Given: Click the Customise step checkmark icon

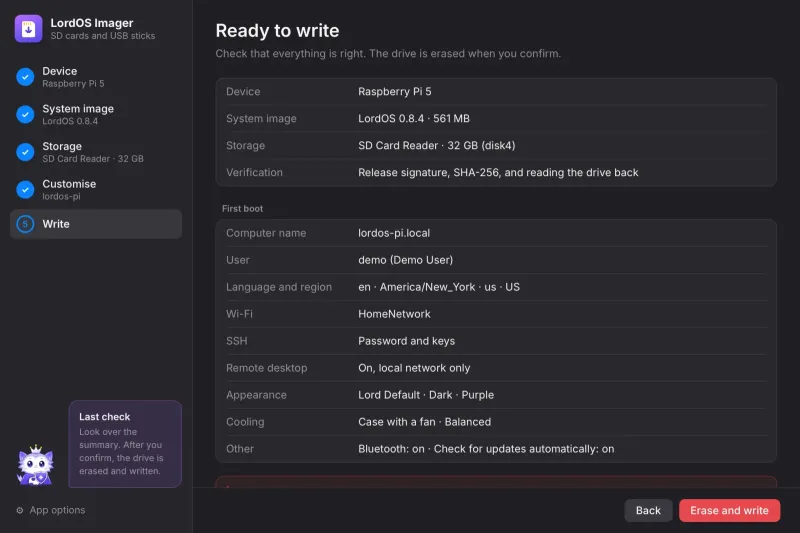Looking at the screenshot, I should [25, 190].
